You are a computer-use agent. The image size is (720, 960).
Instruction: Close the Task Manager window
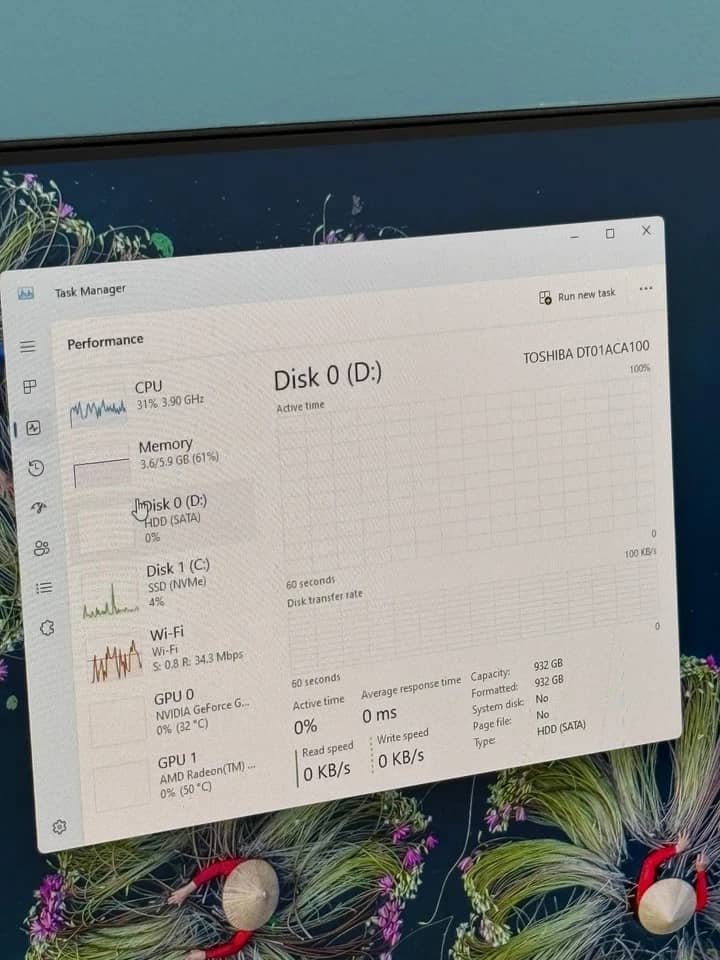[x=646, y=230]
